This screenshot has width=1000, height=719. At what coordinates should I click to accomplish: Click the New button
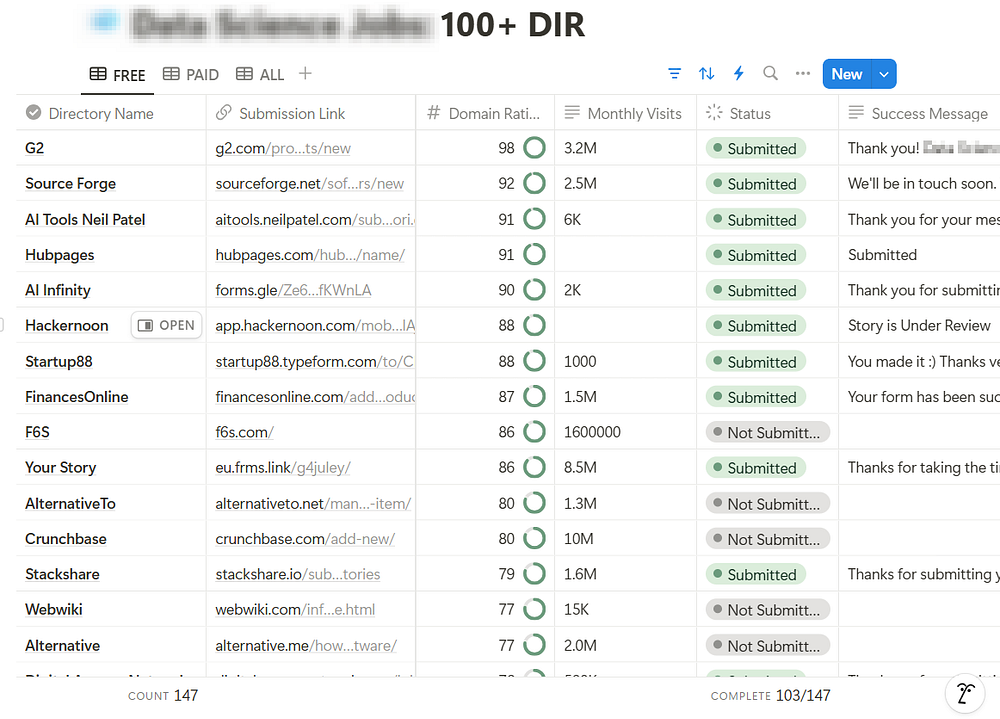coord(847,74)
